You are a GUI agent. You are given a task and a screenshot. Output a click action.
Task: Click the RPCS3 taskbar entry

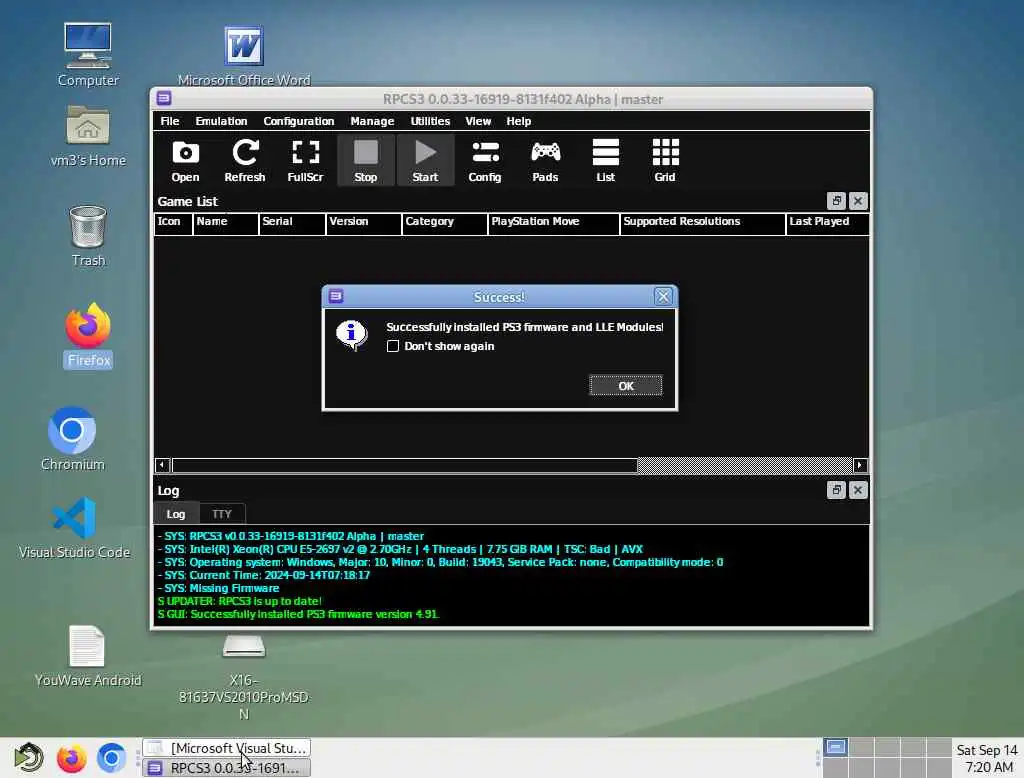pyautogui.click(x=226, y=768)
